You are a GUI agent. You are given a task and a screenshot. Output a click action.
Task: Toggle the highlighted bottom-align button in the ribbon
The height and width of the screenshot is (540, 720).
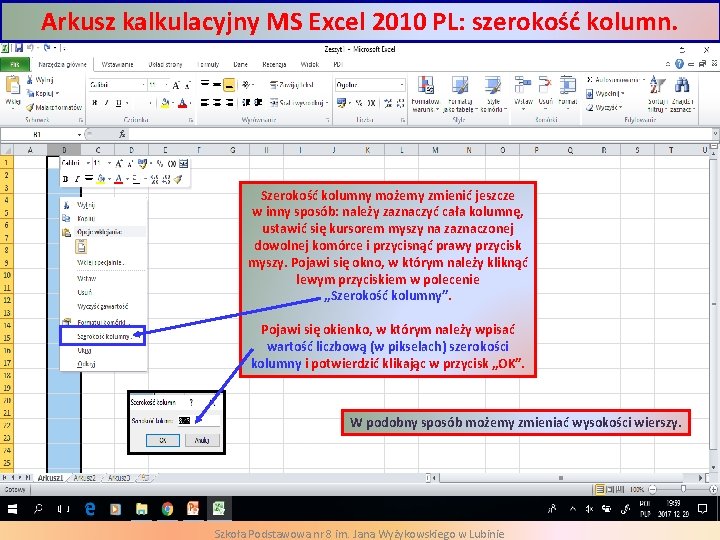pos(229,84)
